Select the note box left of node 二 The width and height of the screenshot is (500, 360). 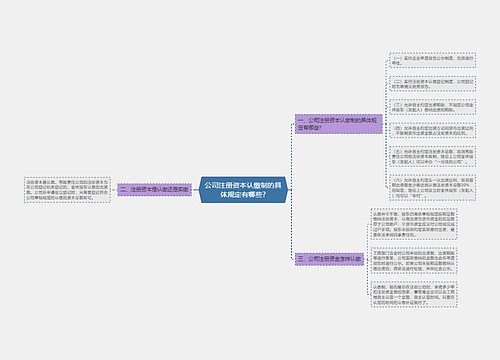point(67,190)
